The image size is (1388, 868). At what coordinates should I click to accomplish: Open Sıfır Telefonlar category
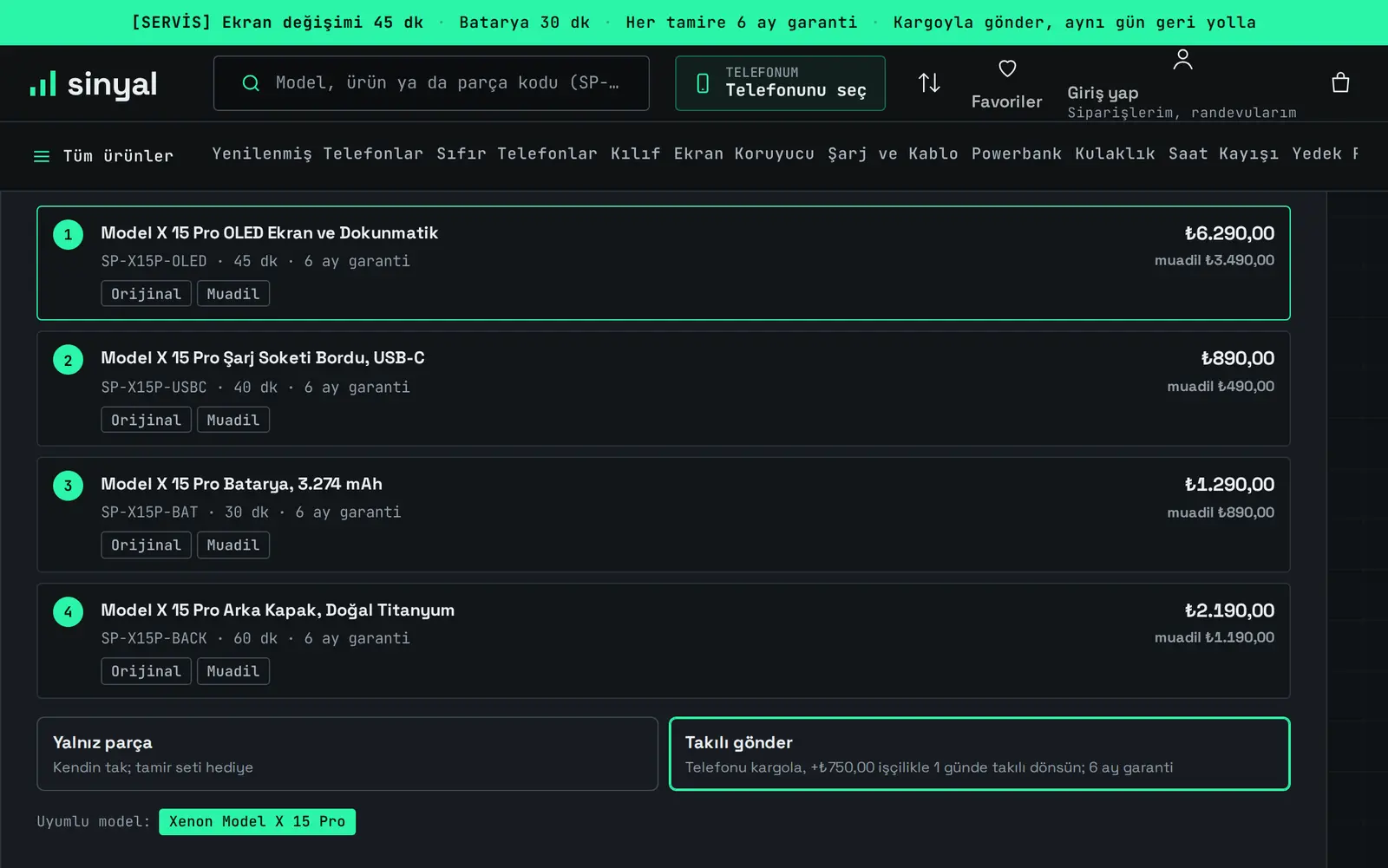point(517,153)
